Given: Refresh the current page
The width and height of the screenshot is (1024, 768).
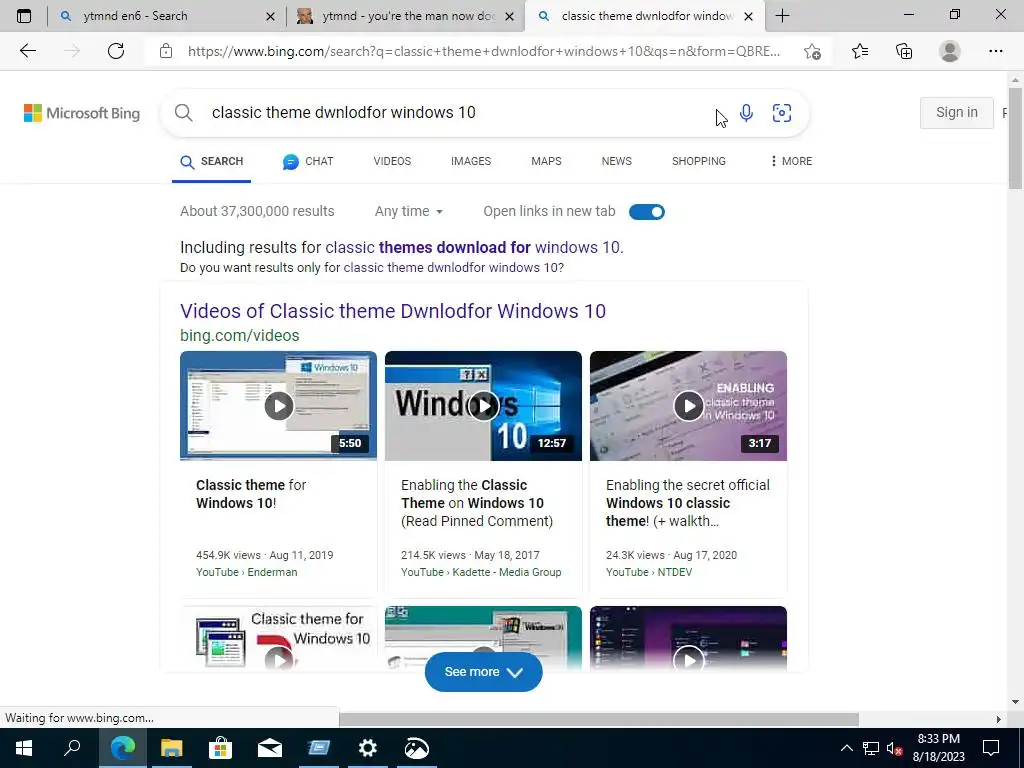Looking at the screenshot, I should coord(116,51).
